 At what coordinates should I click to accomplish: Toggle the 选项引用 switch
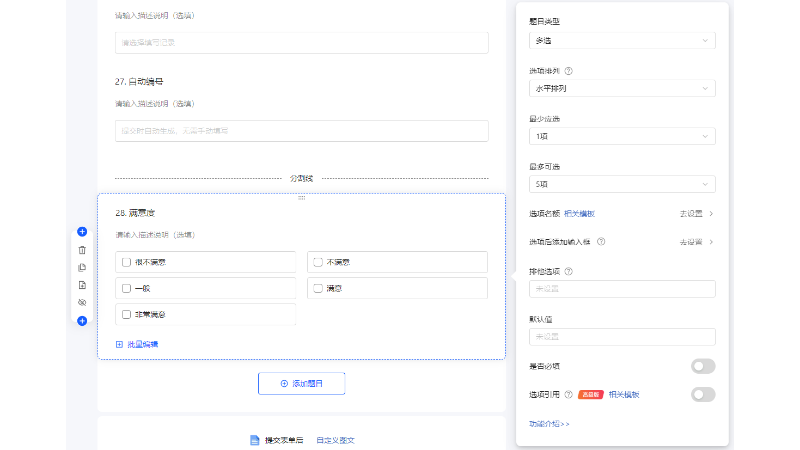pyautogui.click(x=703, y=394)
